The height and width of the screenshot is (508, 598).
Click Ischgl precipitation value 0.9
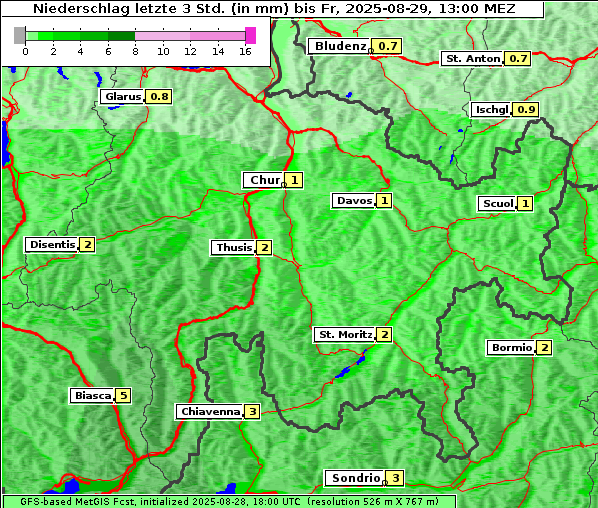[x=526, y=110]
